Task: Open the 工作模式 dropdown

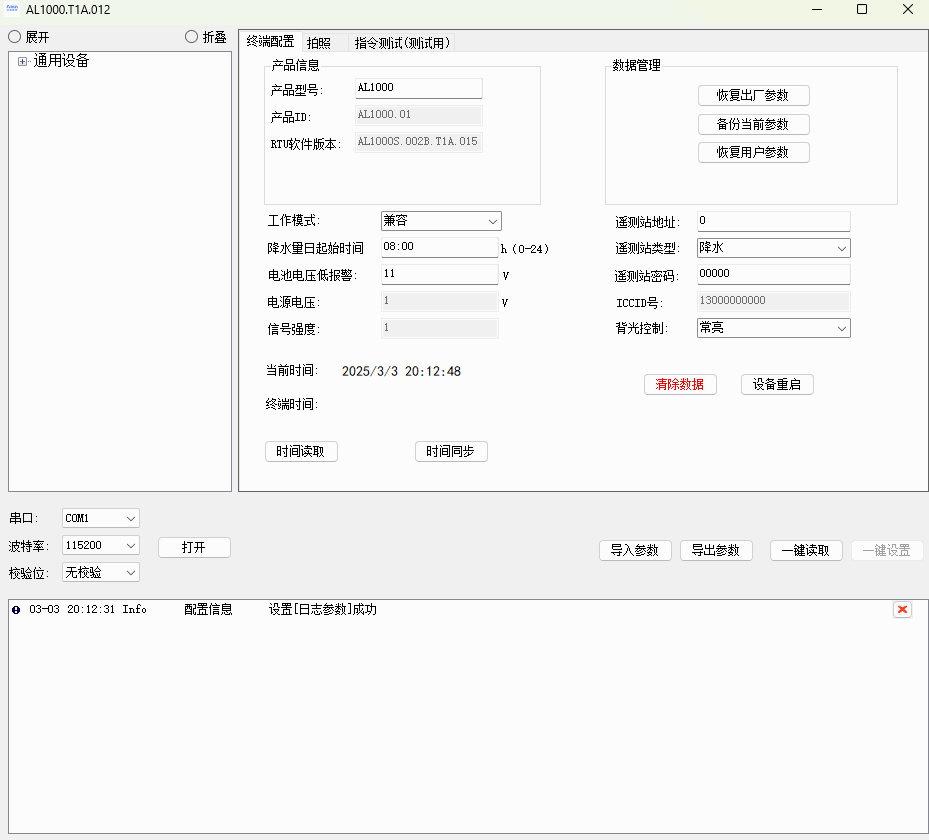Action: (x=441, y=221)
